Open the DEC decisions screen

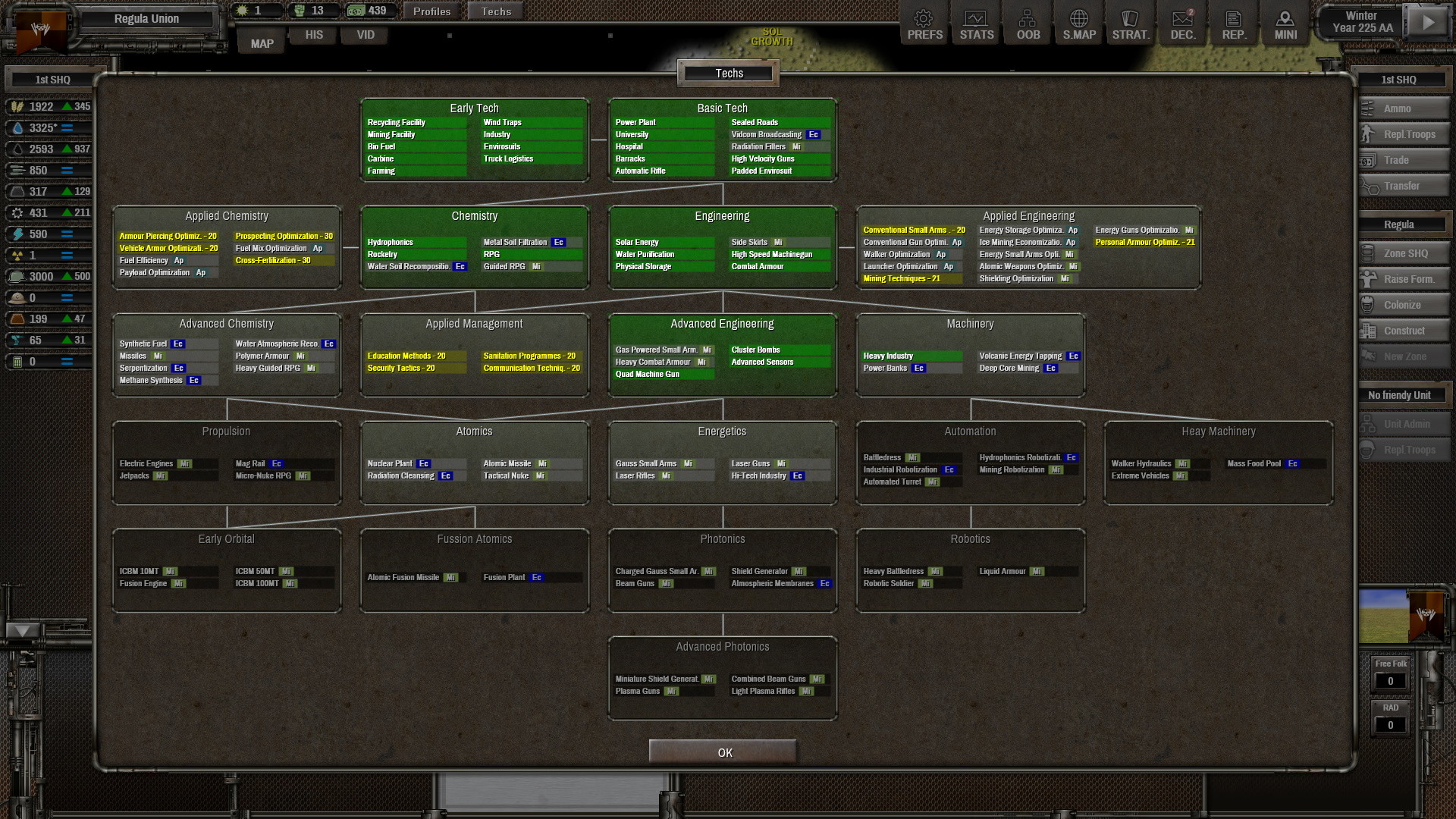tap(1181, 23)
